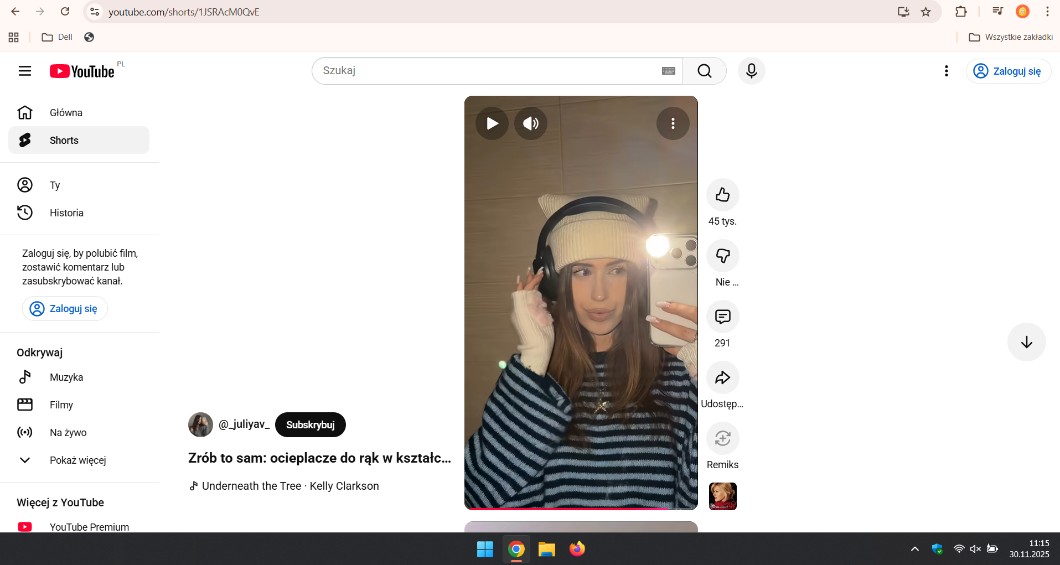Start voice search with the microphone icon
Viewport: 1060px width, 565px height.
click(750, 71)
